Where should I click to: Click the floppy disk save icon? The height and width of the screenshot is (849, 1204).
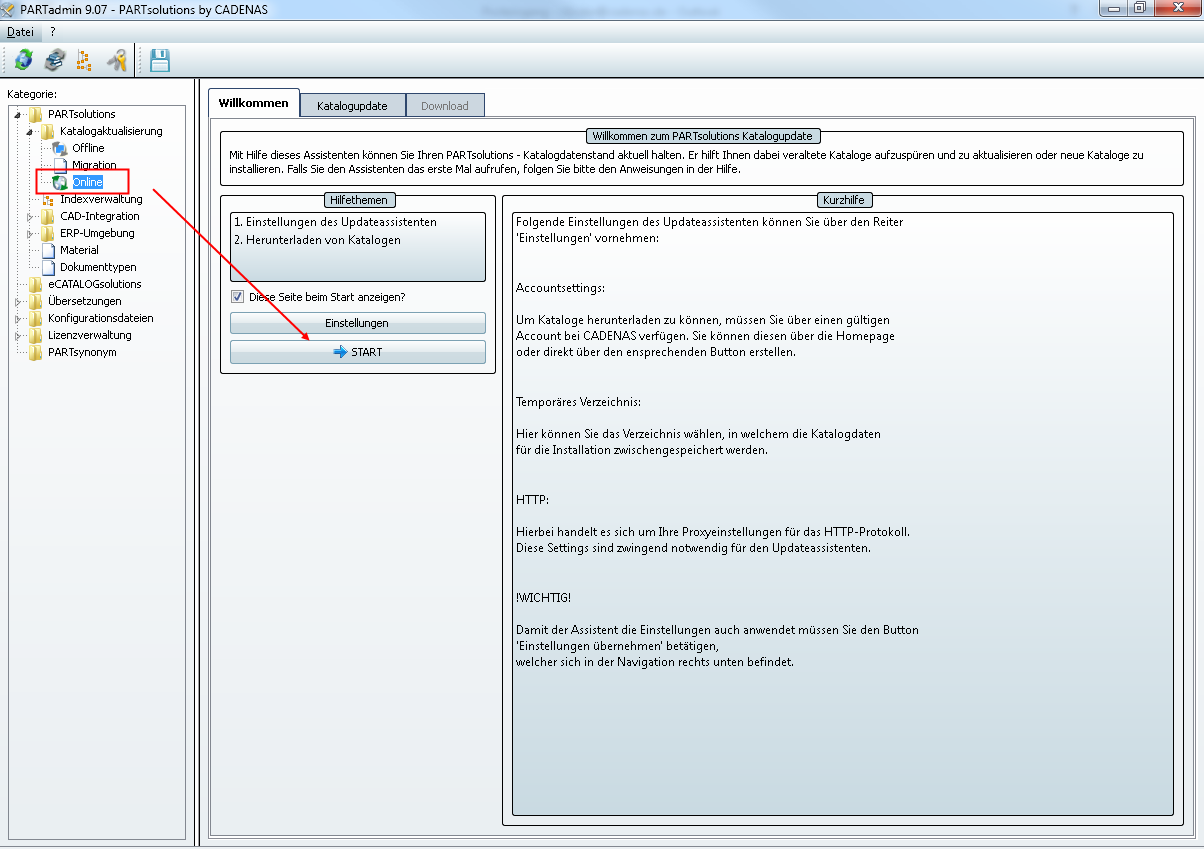coord(160,60)
